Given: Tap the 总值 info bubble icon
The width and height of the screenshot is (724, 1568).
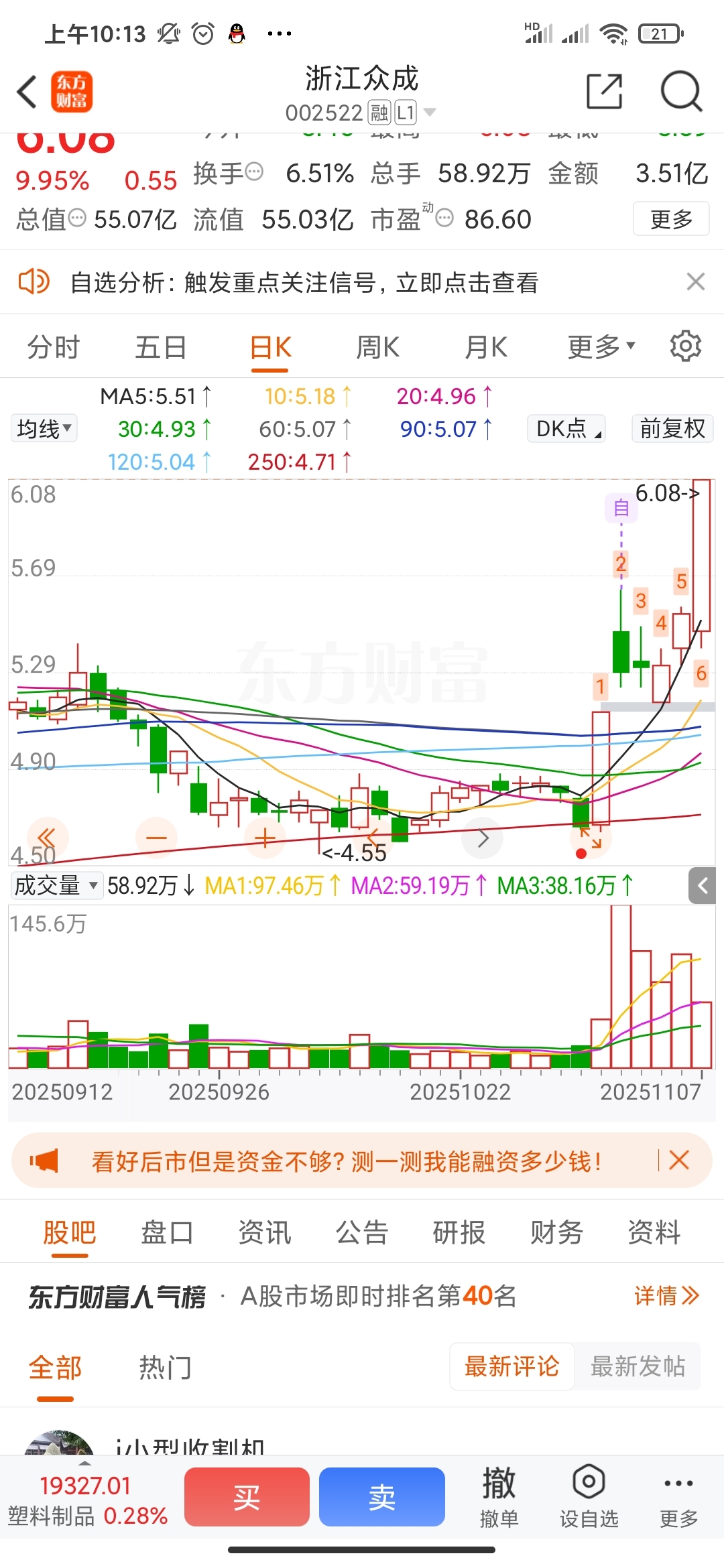Looking at the screenshot, I should pos(77,217).
